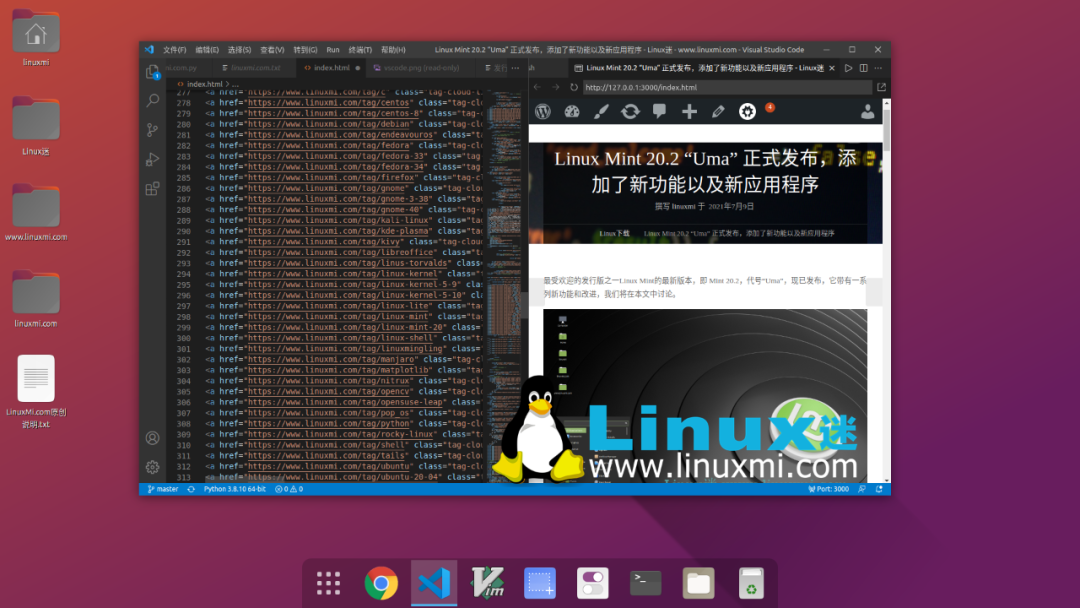The image size is (1080, 608).
Task: Toggle split editor layout icon
Action: [864, 68]
